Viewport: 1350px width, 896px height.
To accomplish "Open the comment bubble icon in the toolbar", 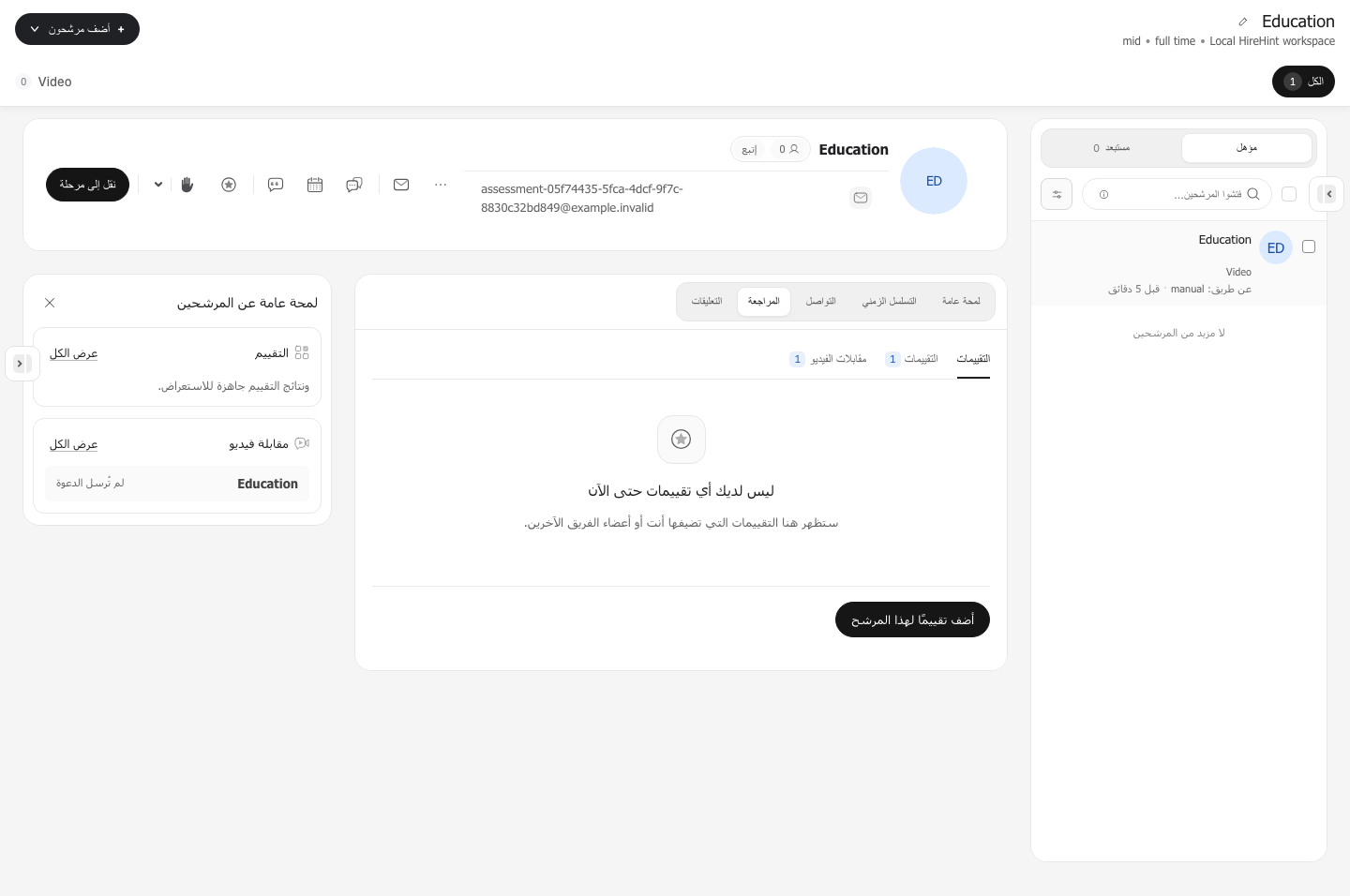I will point(276,185).
